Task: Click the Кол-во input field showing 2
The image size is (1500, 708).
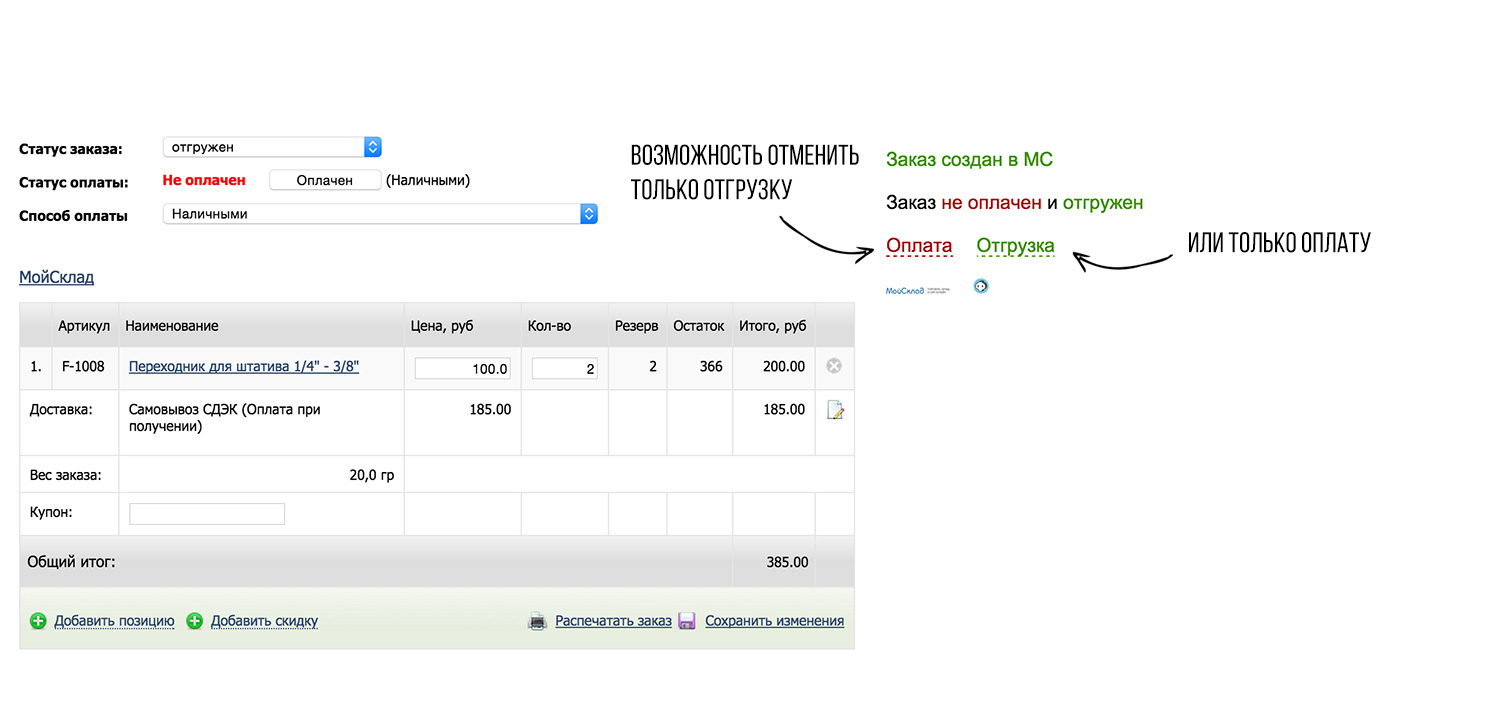Action: [x=565, y=369]
